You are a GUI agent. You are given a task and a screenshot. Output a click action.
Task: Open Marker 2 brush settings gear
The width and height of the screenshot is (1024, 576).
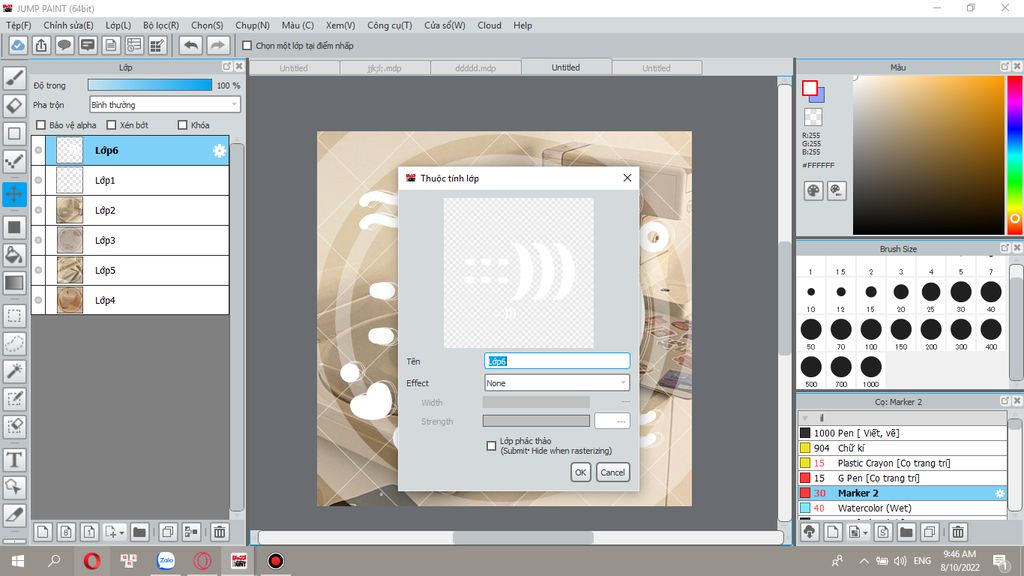click(999, 493)
